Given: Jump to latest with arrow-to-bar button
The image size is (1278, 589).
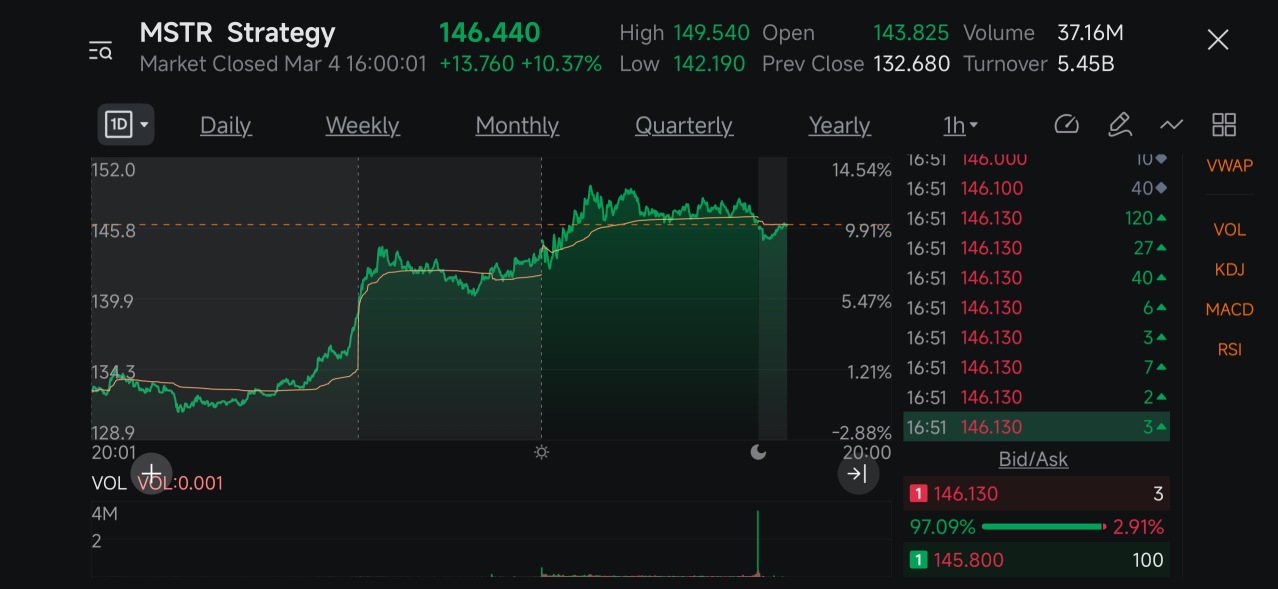Looking at the screenshot, I should tap(858, 473).
